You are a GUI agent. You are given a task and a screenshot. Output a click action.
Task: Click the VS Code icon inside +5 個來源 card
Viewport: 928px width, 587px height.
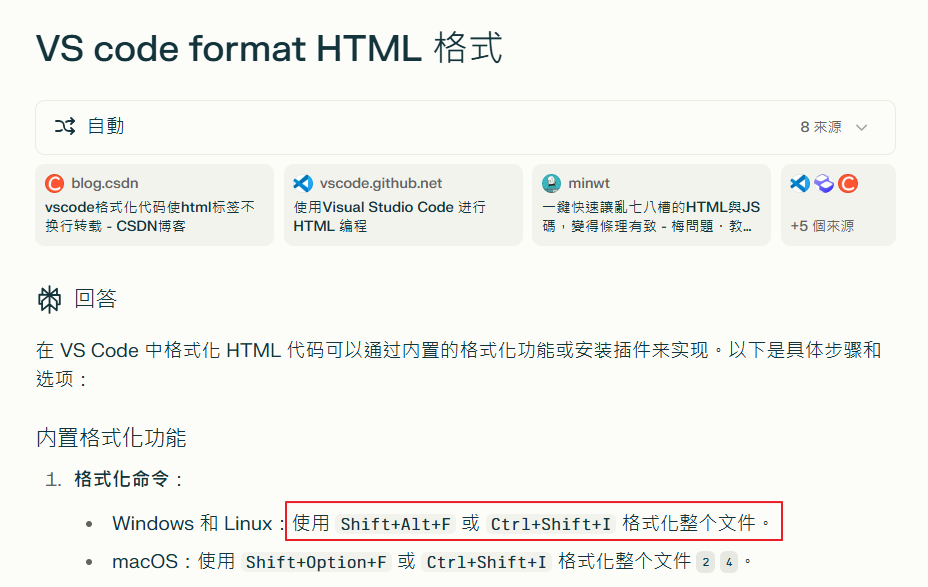coord(800,184)
